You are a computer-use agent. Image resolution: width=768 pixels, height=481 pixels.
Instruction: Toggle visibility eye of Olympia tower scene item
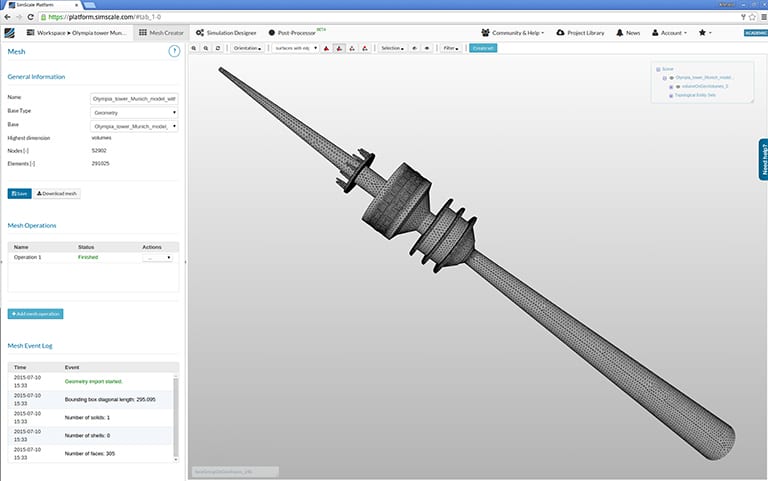671,77
